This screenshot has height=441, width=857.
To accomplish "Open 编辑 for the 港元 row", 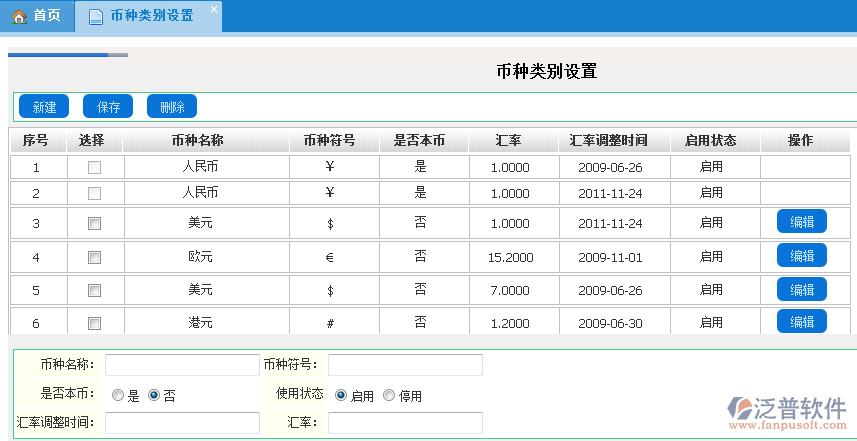I will click(801, 322).
